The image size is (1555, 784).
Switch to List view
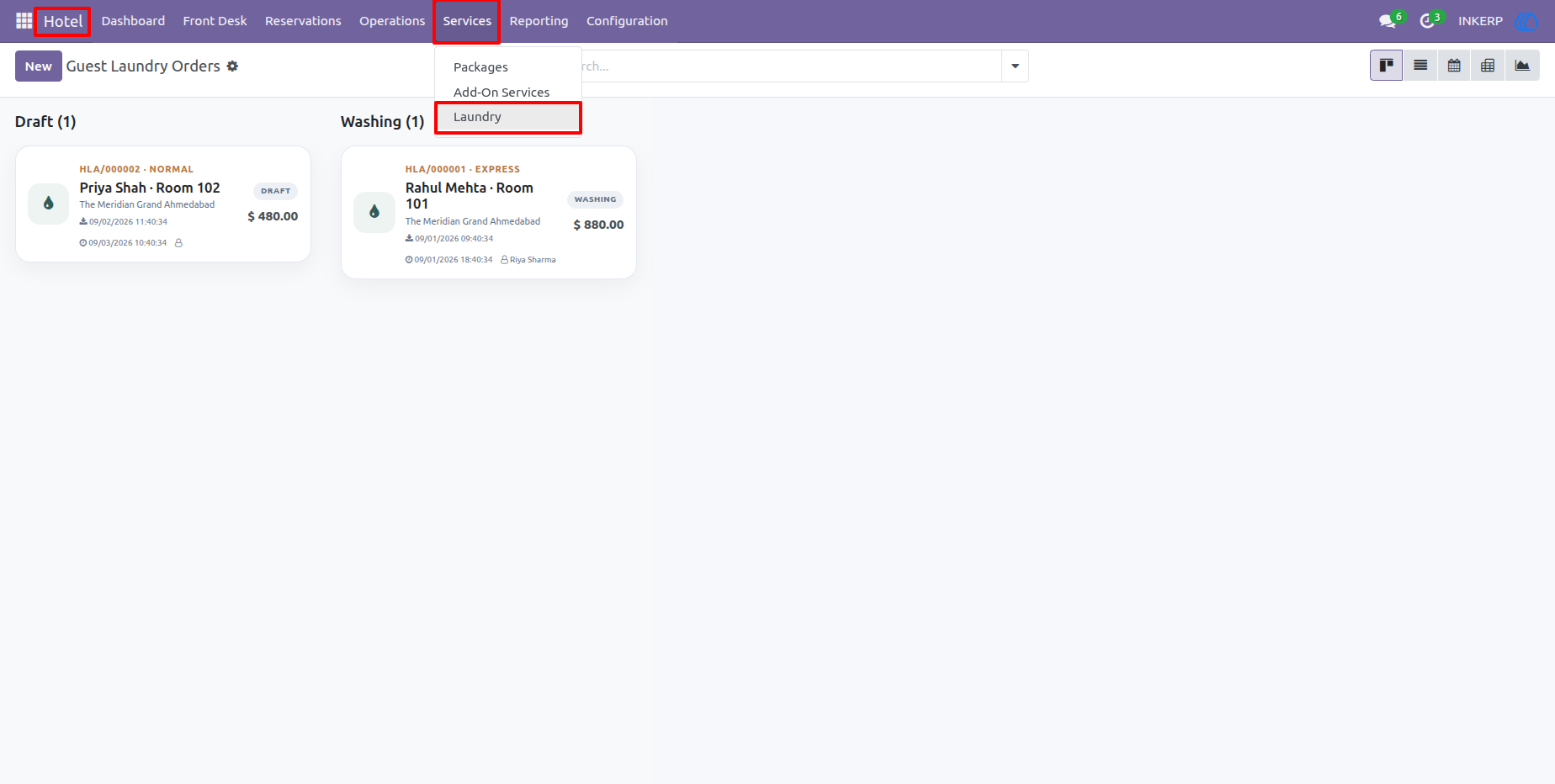point(1420,66)
